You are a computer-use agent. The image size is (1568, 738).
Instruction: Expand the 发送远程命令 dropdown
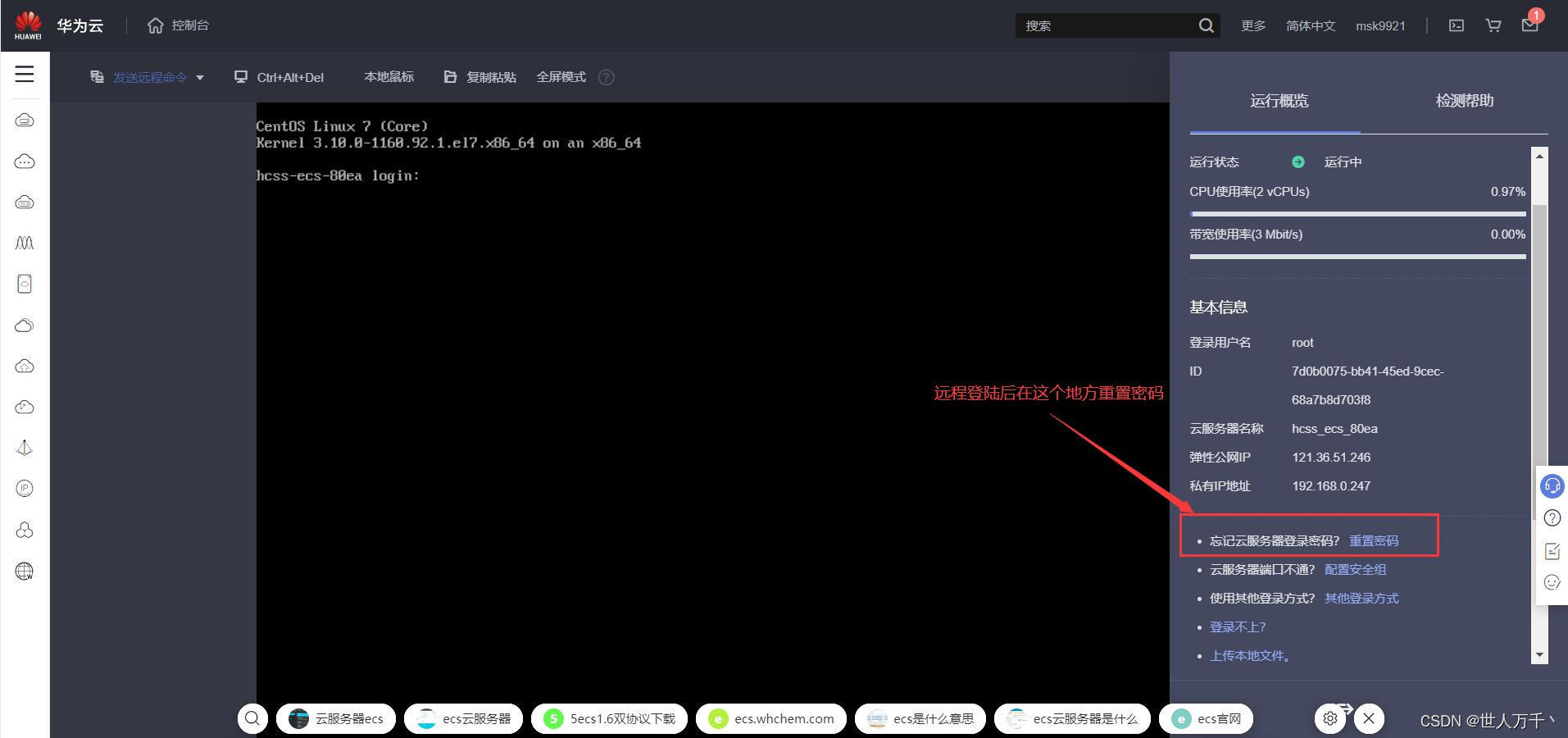coord(147,77)
